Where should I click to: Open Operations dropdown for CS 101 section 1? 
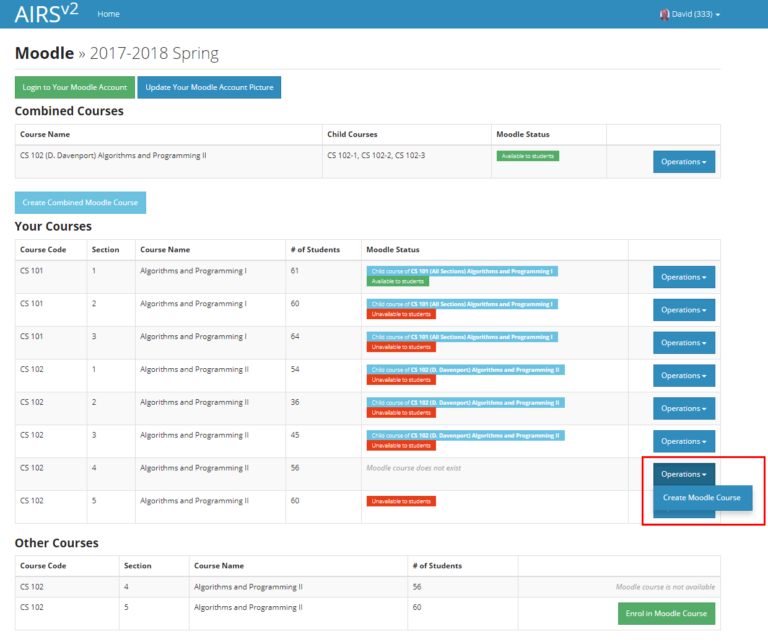click(x=684, y=277)
